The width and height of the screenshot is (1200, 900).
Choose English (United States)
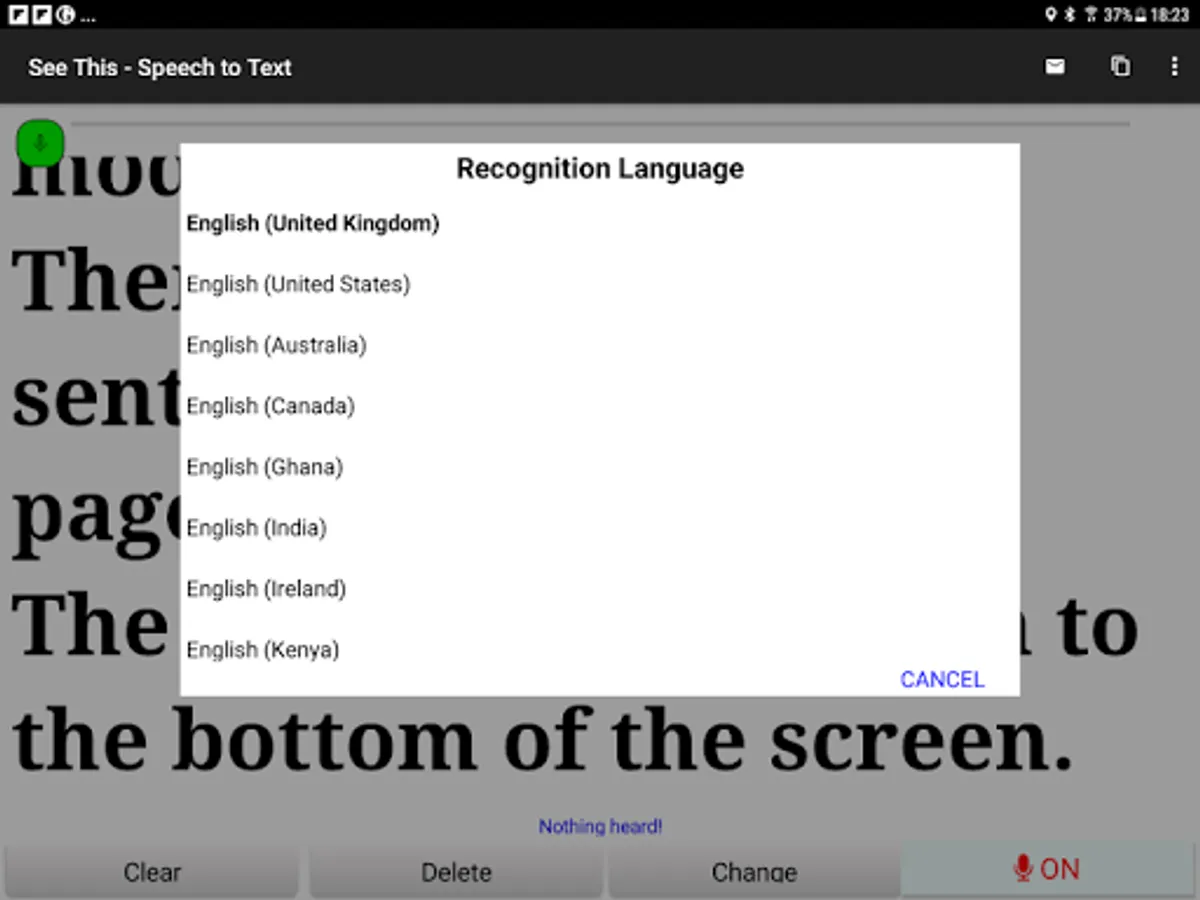tap(600, 284)
